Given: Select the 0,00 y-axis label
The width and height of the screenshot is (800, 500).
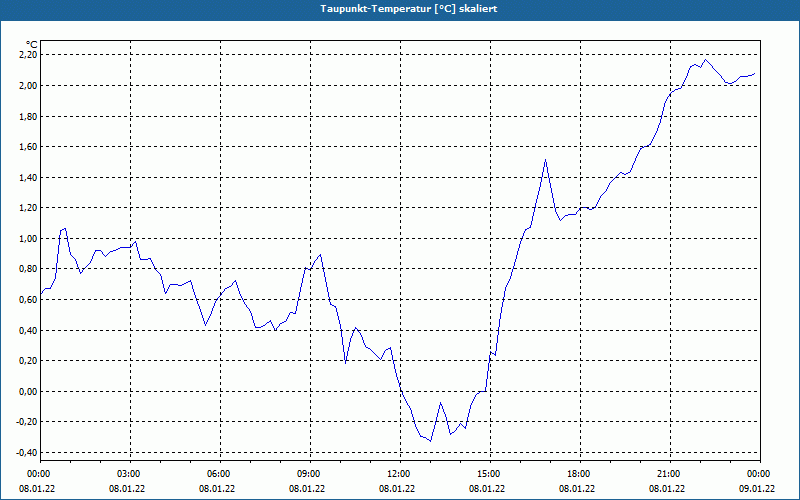Looking at the screenshot, I should point(29,391).
